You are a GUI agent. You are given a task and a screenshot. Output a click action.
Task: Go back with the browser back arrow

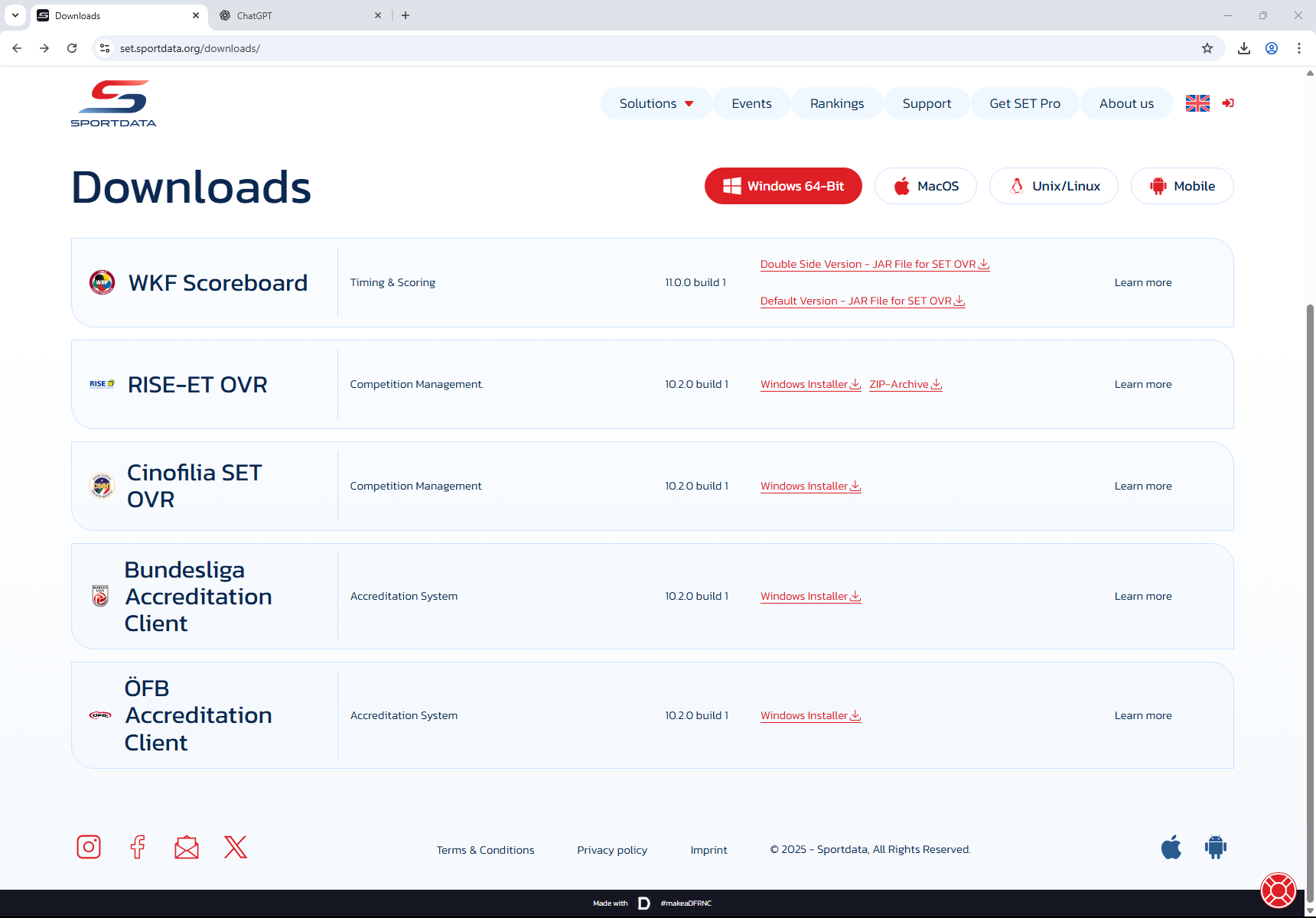click(17, 48)
